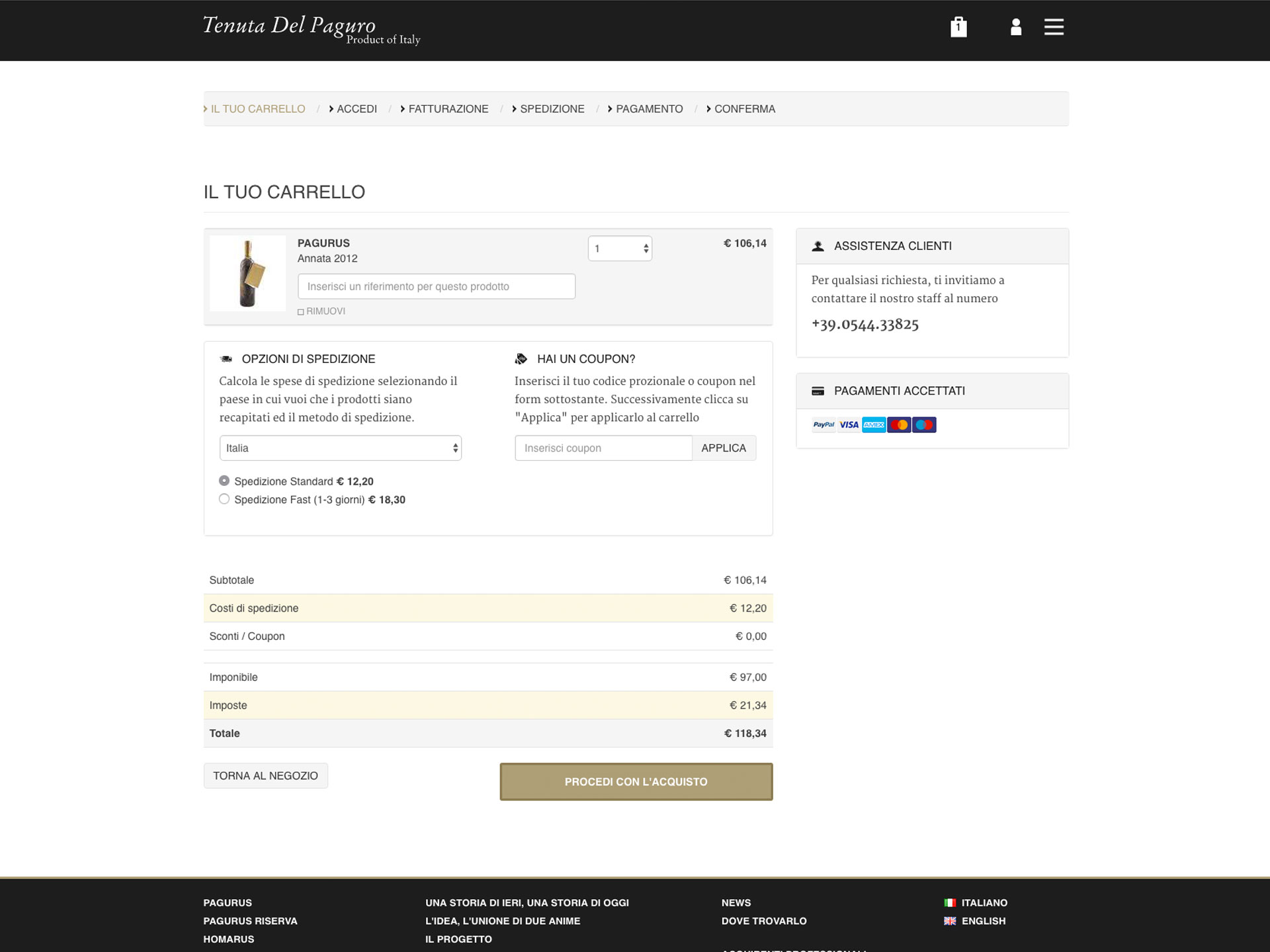This screenshot has height=952, width=1270.
Task: Open the Italia country dropdown
Action: (x=341, y=448)
